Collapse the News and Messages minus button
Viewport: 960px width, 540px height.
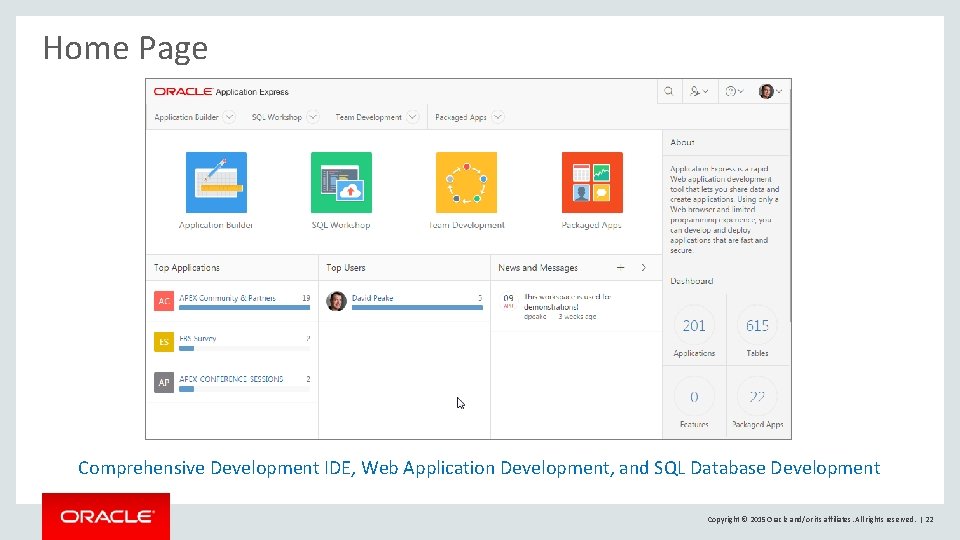click(x=620, y=268)
